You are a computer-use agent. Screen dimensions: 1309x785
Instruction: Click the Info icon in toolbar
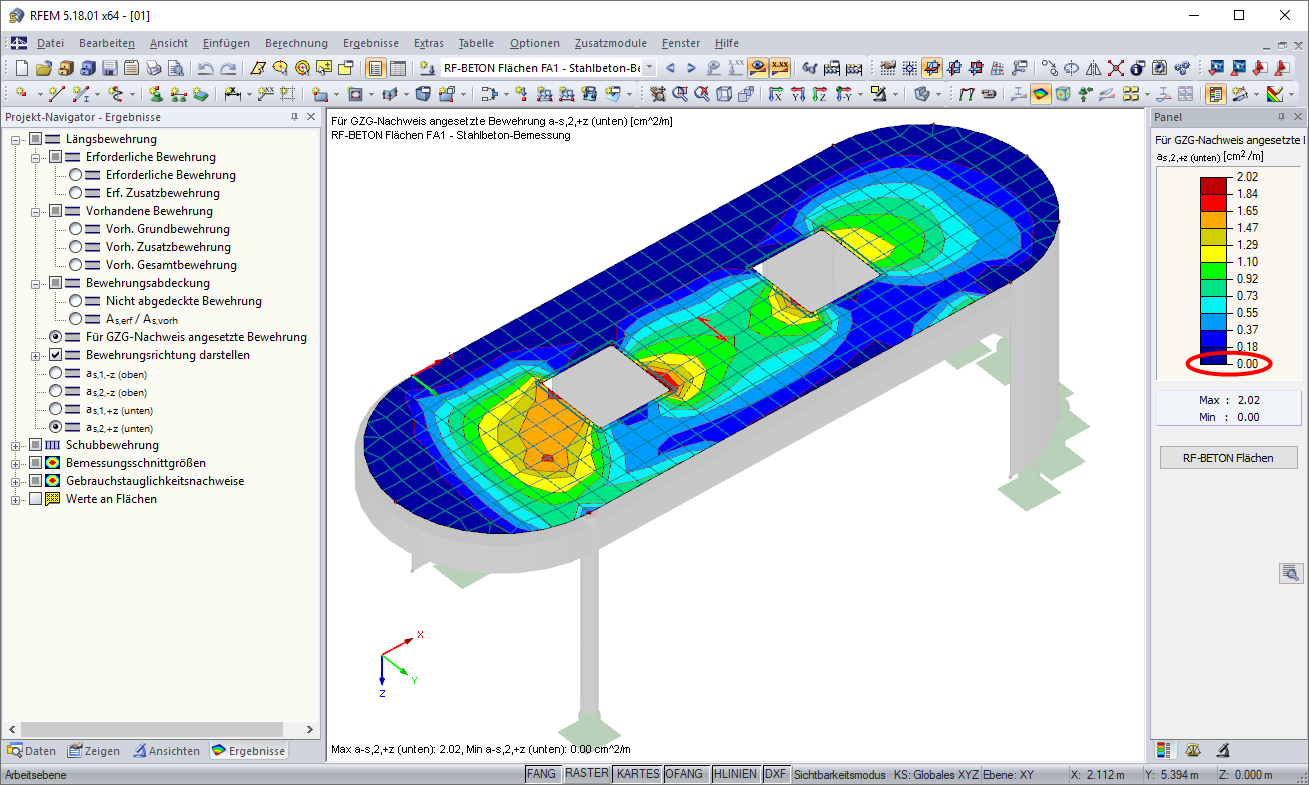pyautogui.click(x=1137, y=68)
